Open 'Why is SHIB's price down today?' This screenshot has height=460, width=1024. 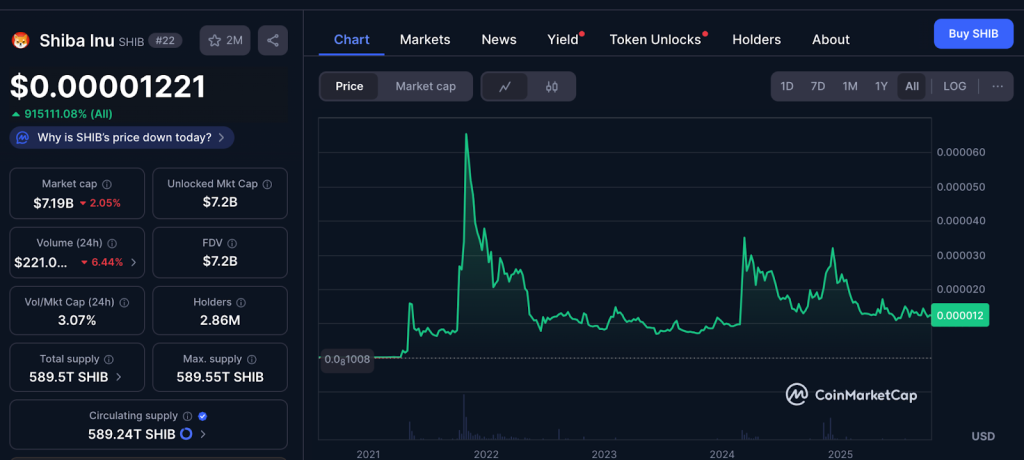(x=122, y=137)
